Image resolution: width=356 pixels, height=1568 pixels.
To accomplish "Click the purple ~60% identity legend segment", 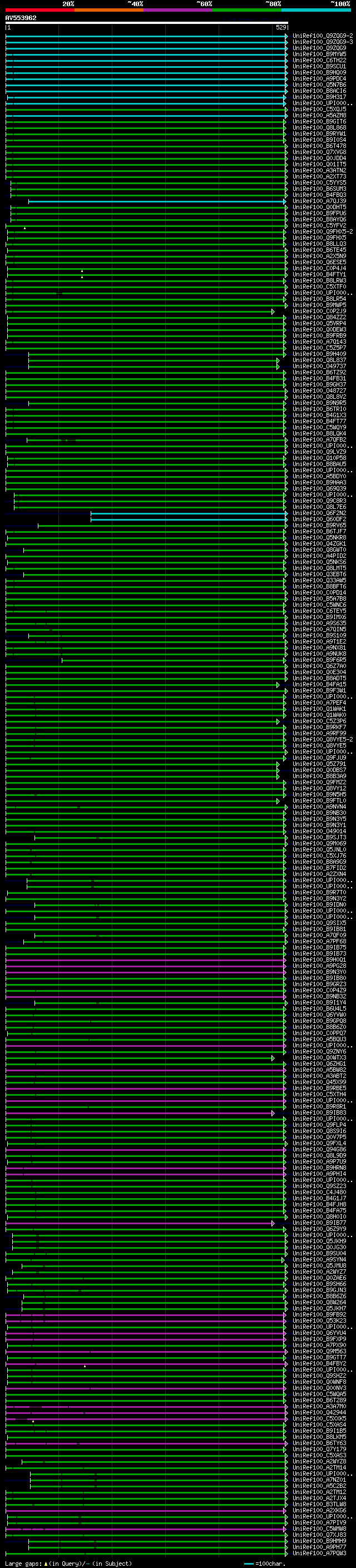I will pos(179,10).
